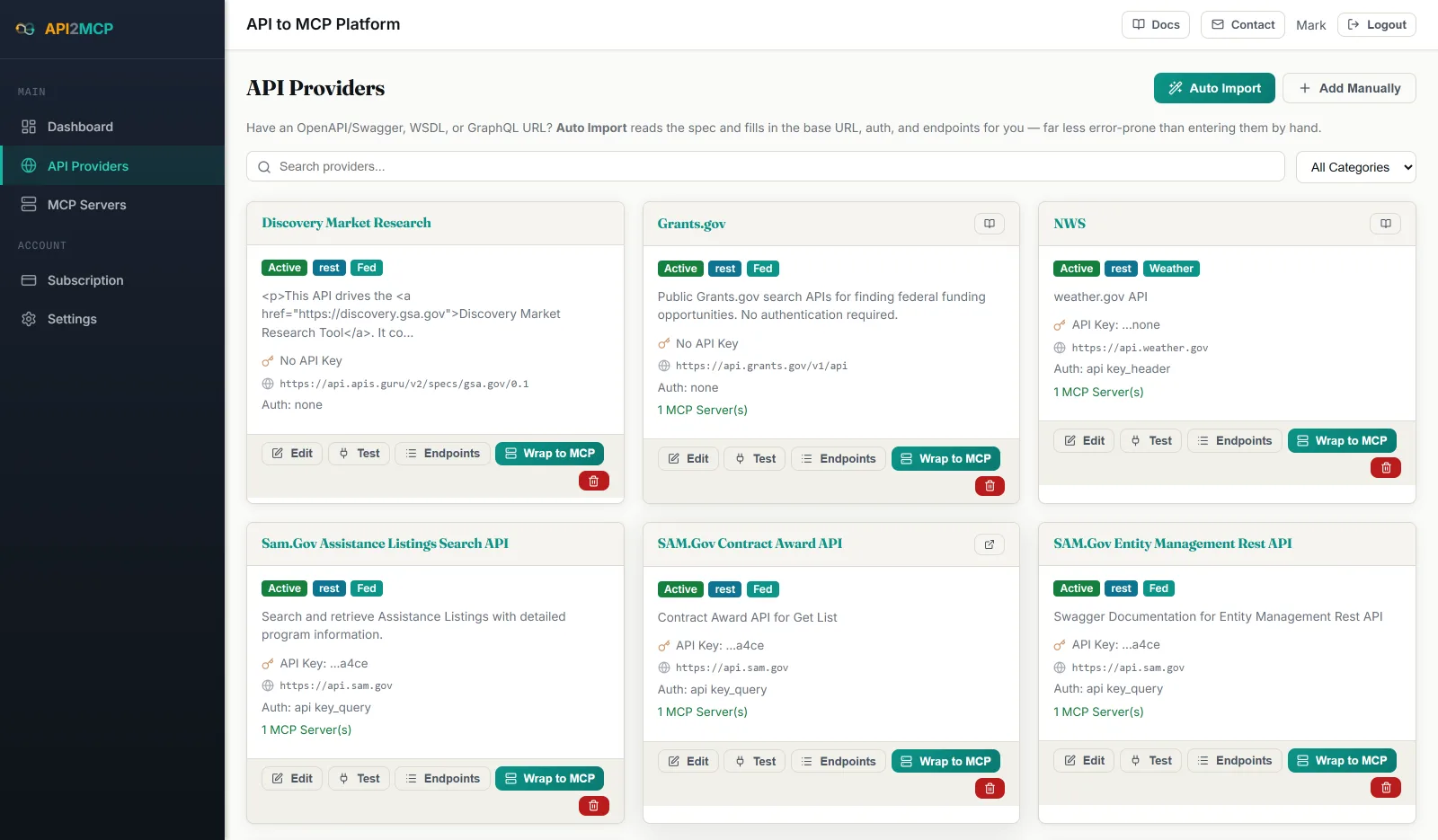
Task: Delete the Grants.gov provider
Action: 990,486
